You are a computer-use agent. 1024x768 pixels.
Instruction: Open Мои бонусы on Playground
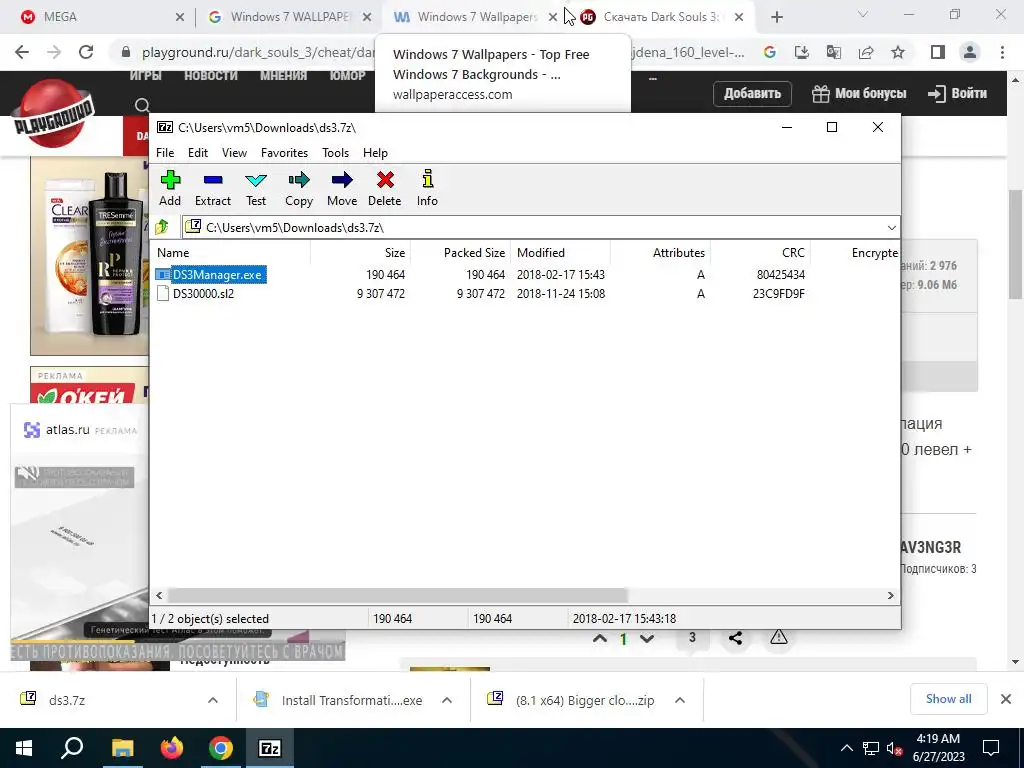pos(859,93)
